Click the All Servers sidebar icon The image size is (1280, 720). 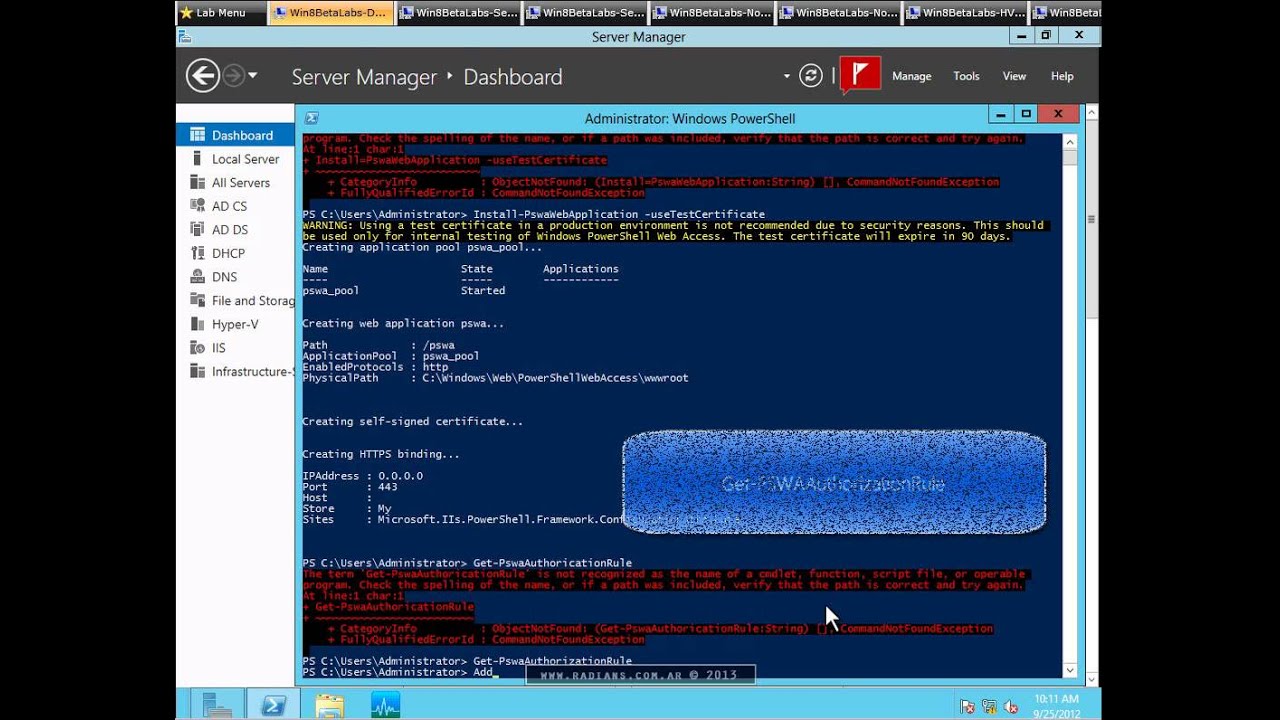pos(196,182)
